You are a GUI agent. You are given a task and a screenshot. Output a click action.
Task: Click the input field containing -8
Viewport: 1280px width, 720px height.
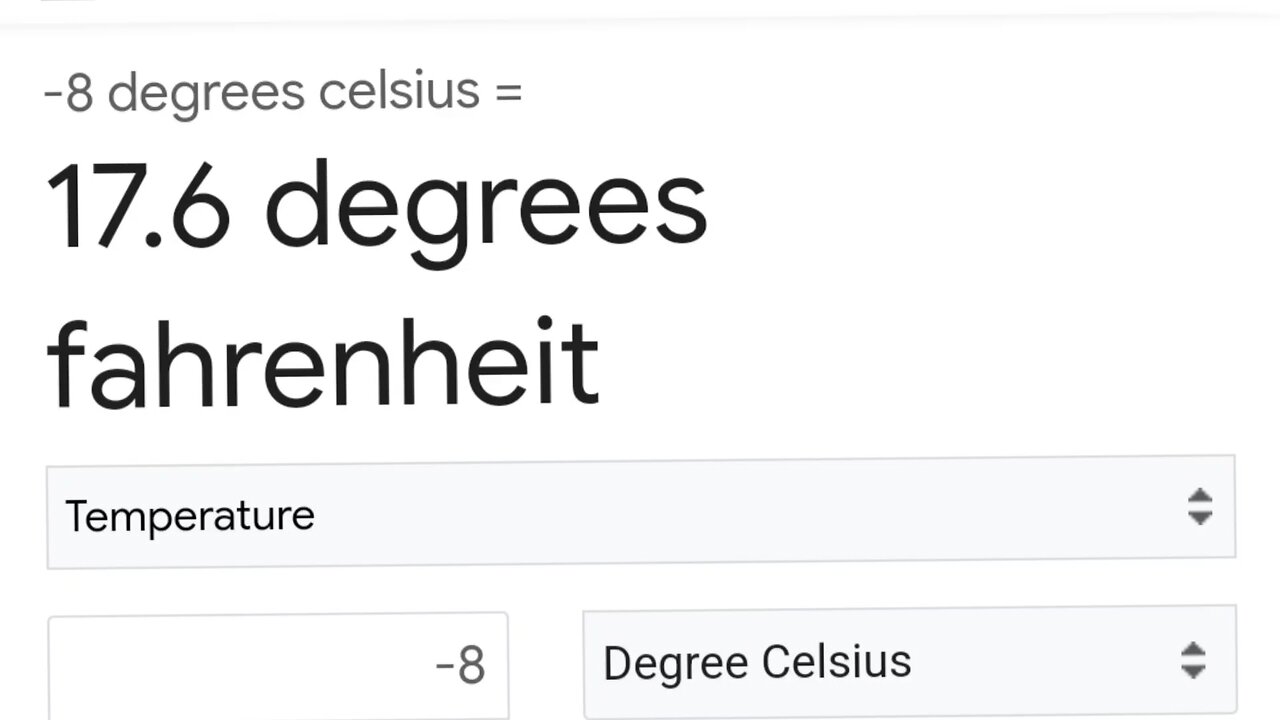pos(278,665)
